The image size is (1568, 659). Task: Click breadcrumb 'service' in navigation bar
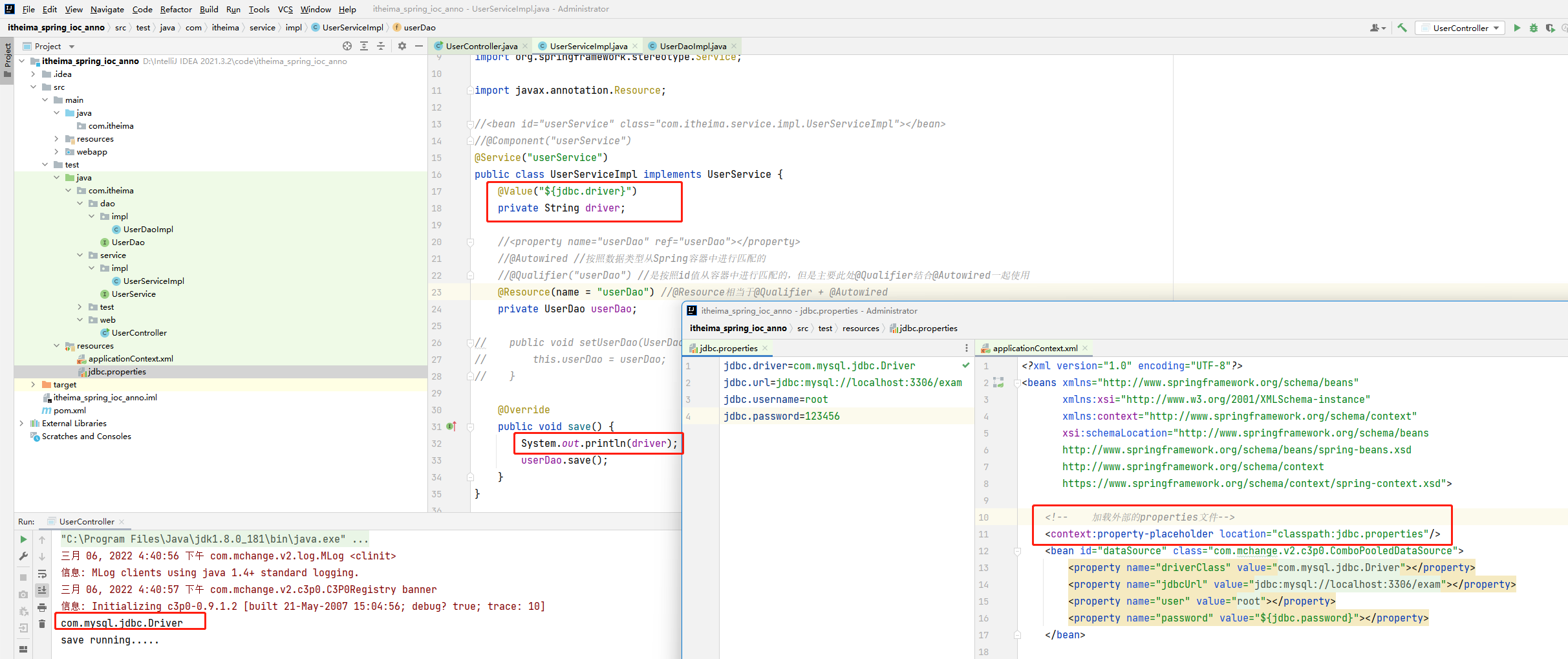(262, 28)
